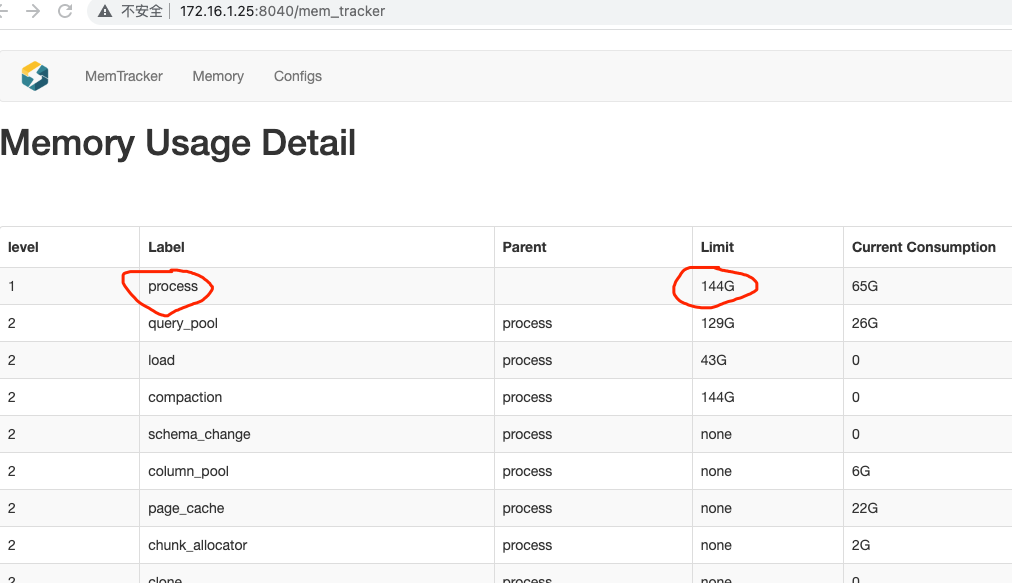Click the address bar URL text

click(x=282, y=11)
